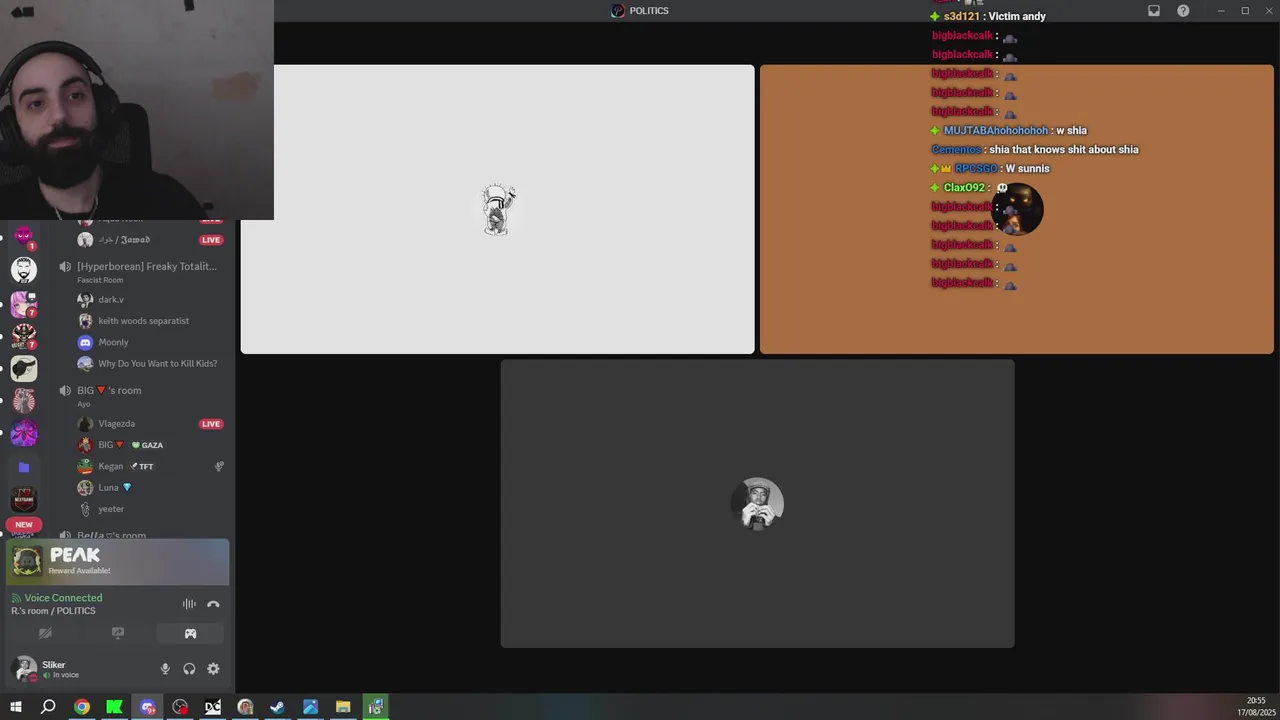This screenshot has width=1280, height=720.
Task: Click GAZA tag beside BIG user
Action: click(147, 445)
